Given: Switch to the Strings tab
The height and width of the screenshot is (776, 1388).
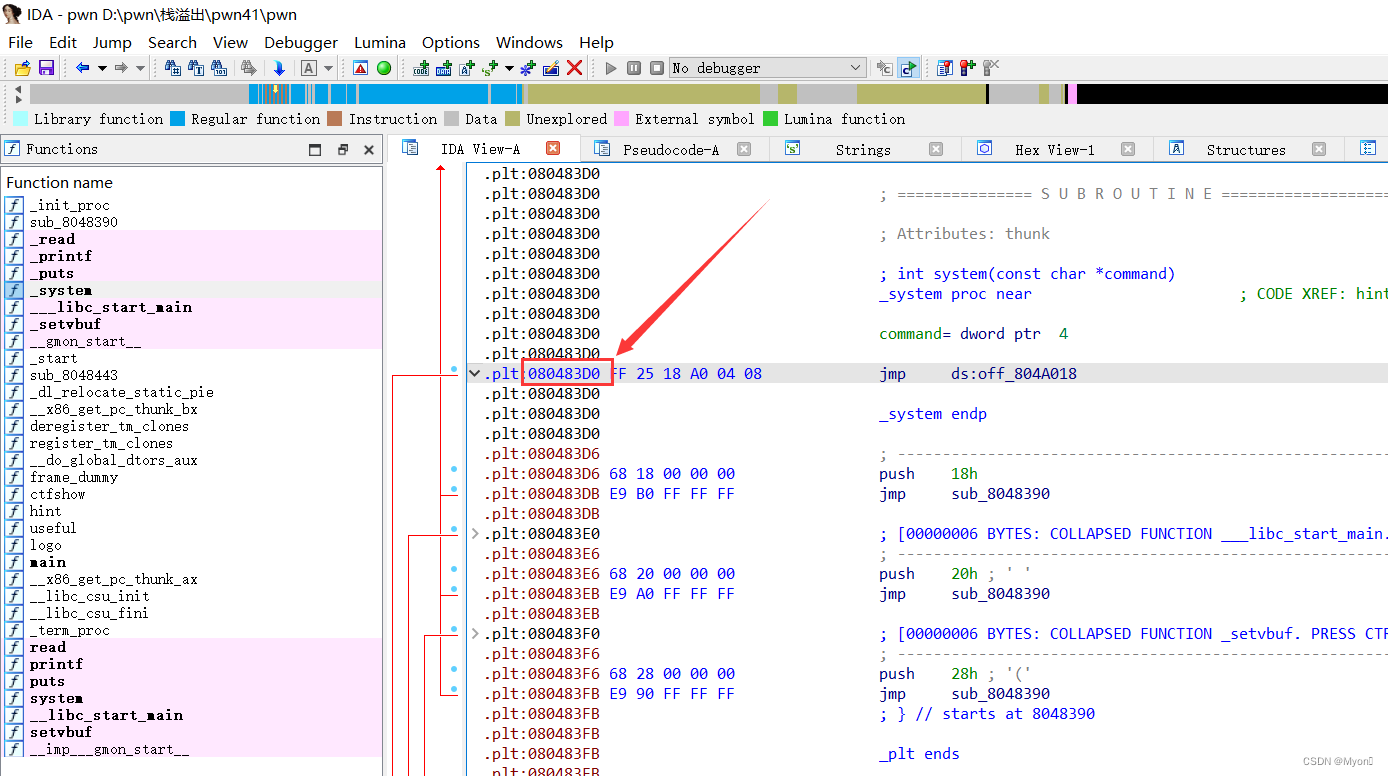Looking at the screenshot, I should [x=862, y=149].
